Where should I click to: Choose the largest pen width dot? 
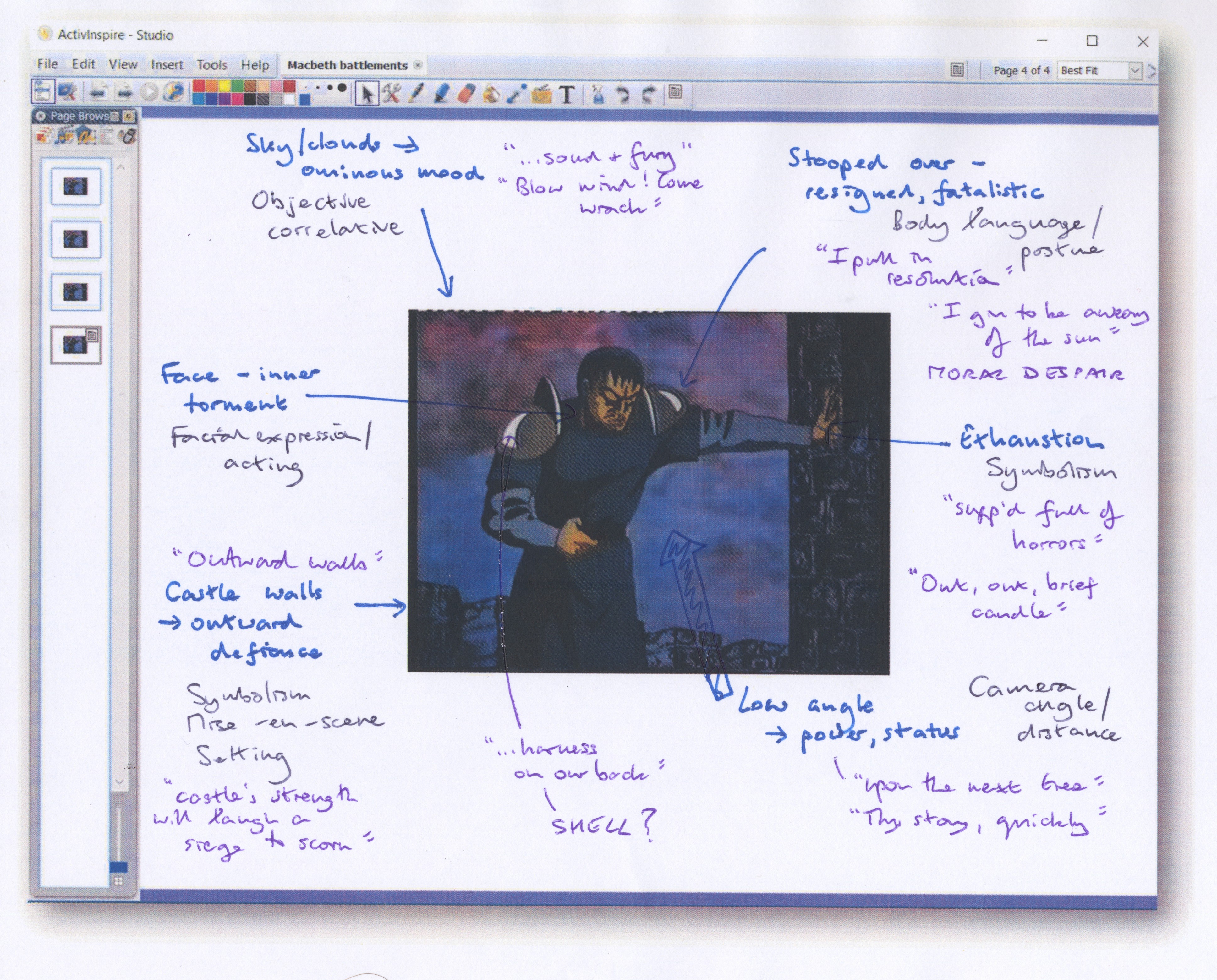pos(342,88)
